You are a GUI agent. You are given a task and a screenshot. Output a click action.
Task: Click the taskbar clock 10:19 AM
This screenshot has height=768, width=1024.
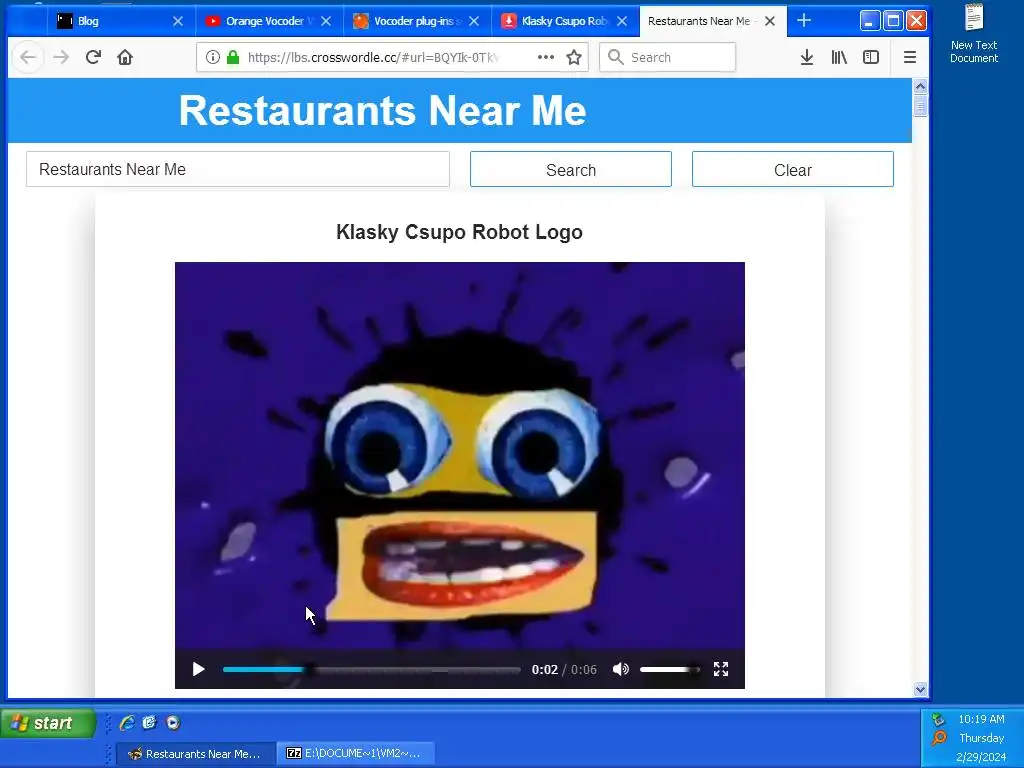tap(981, 719)
